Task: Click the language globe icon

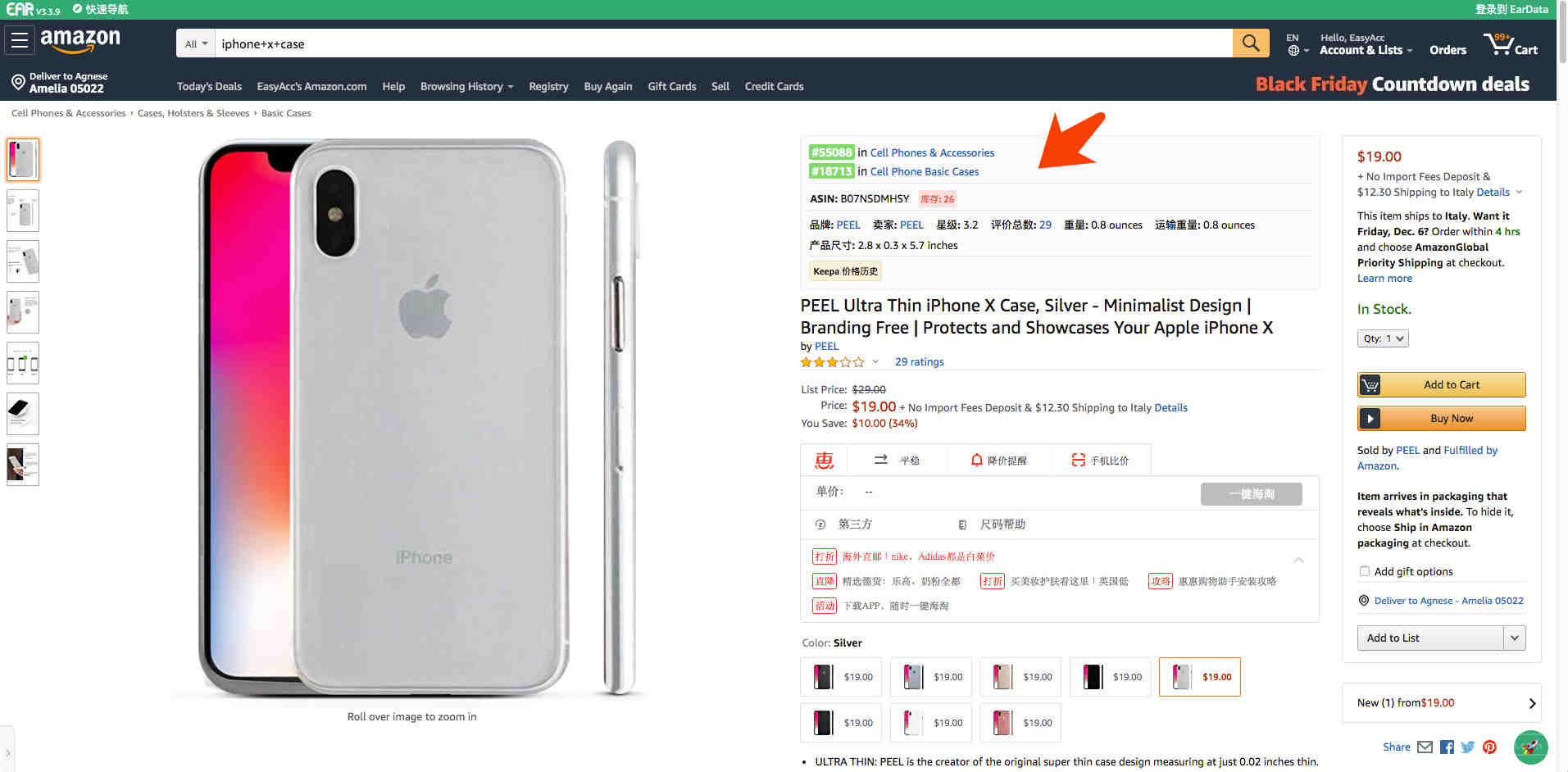Action: (x=1293, y=51)
